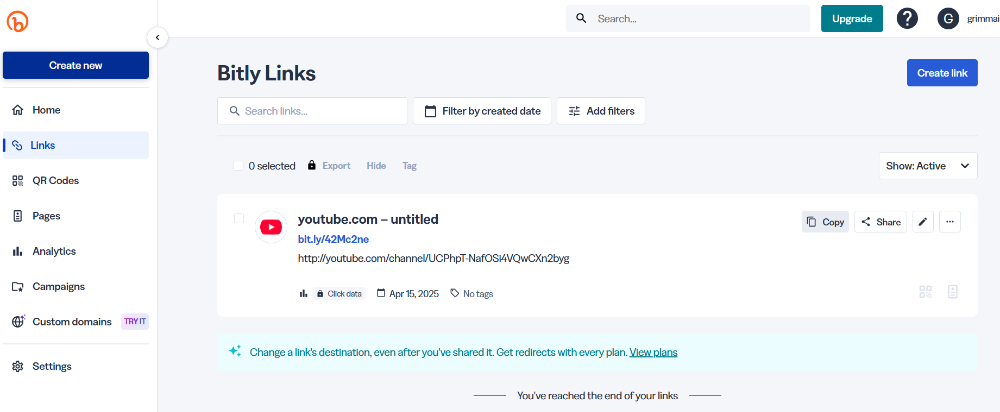Click the Create new button
Image resolution: width=1000 pixels, height=412 pixels.
click(x=76, y=66)
